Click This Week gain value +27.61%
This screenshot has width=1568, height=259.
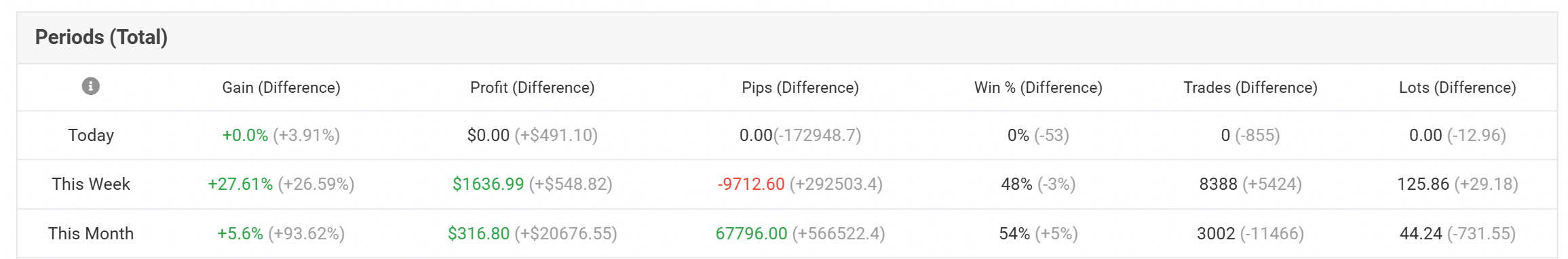240,184
